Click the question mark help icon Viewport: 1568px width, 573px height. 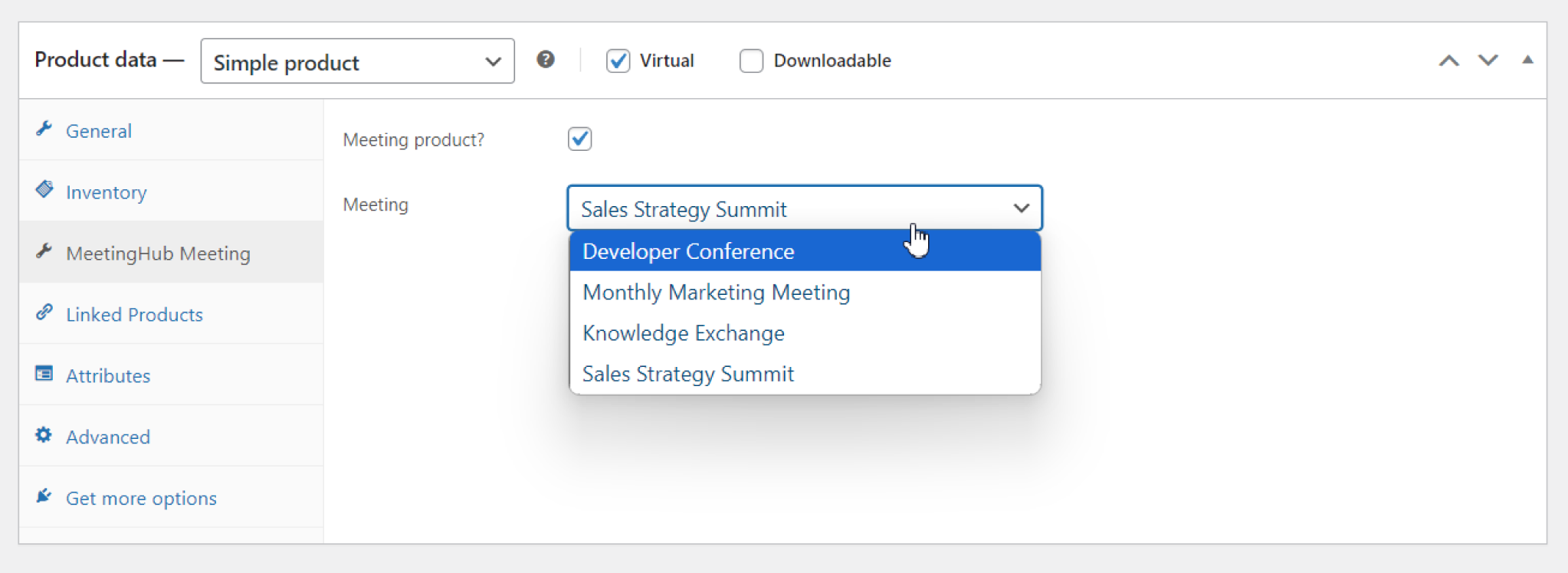(546, 60)
